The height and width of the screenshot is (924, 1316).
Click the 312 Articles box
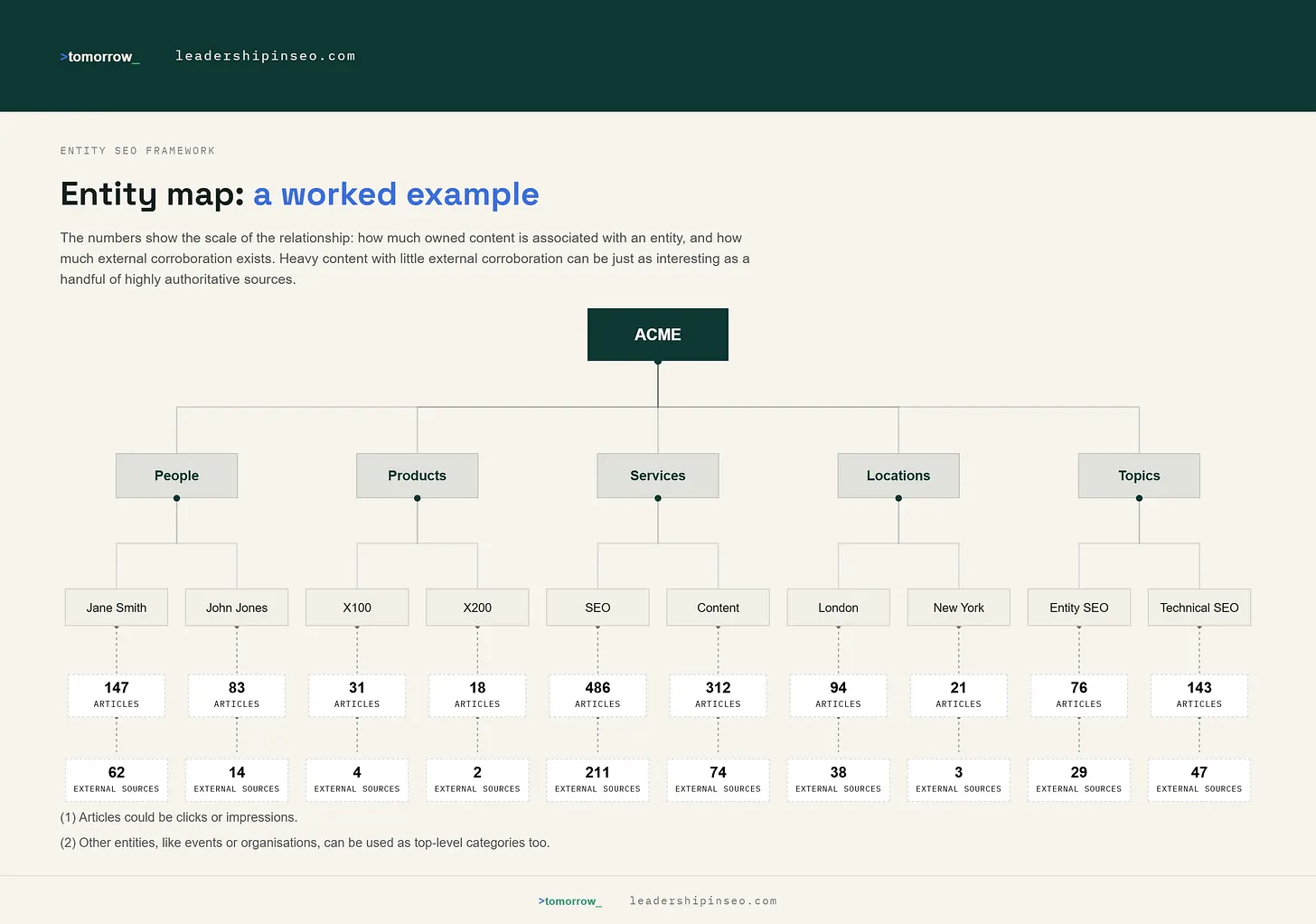point(719,695)
